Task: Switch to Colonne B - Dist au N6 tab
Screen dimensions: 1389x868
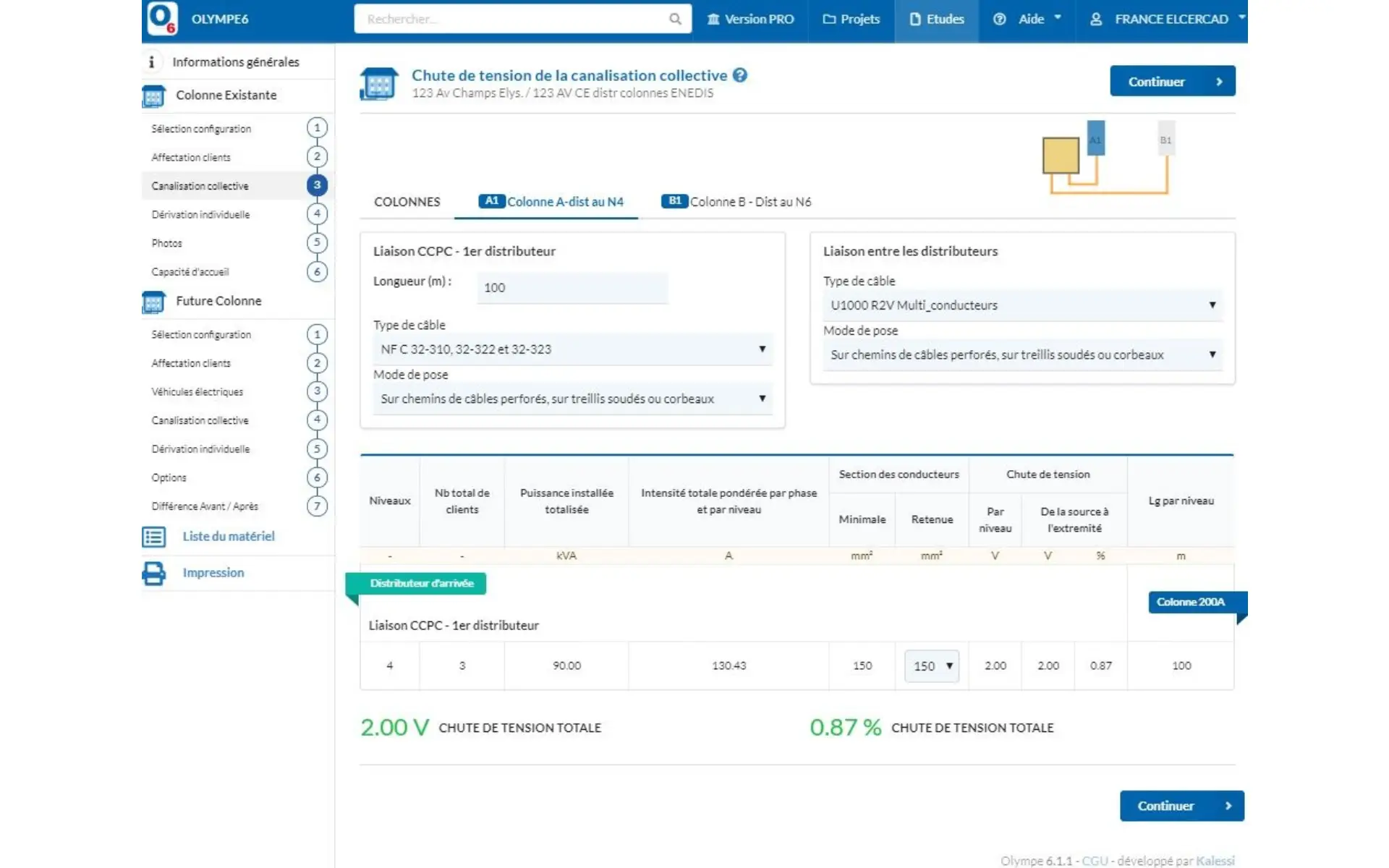Action: coord(736,202)
